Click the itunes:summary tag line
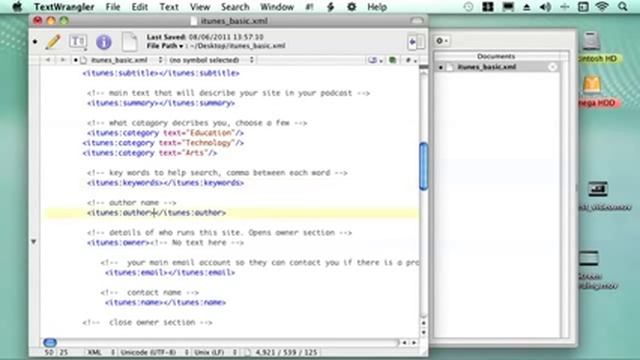Image resolution: width=640 pixels, height=360 pixels. tap(161, 103)
